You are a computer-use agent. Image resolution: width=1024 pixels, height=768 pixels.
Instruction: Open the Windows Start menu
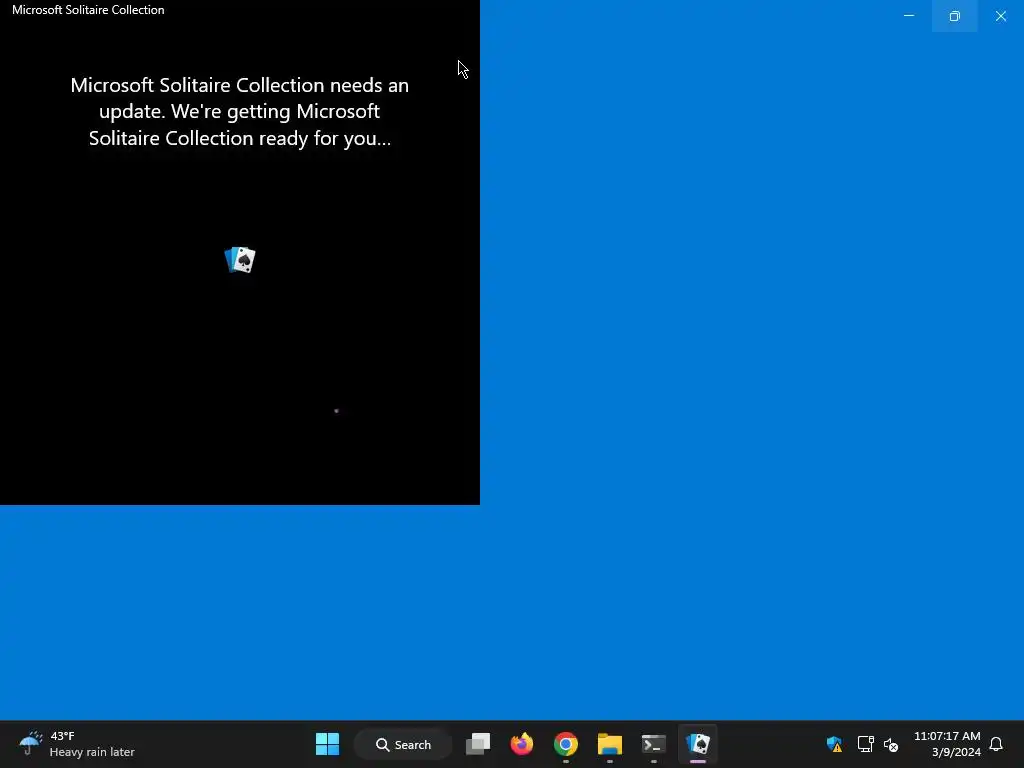(x=327, y=744)
